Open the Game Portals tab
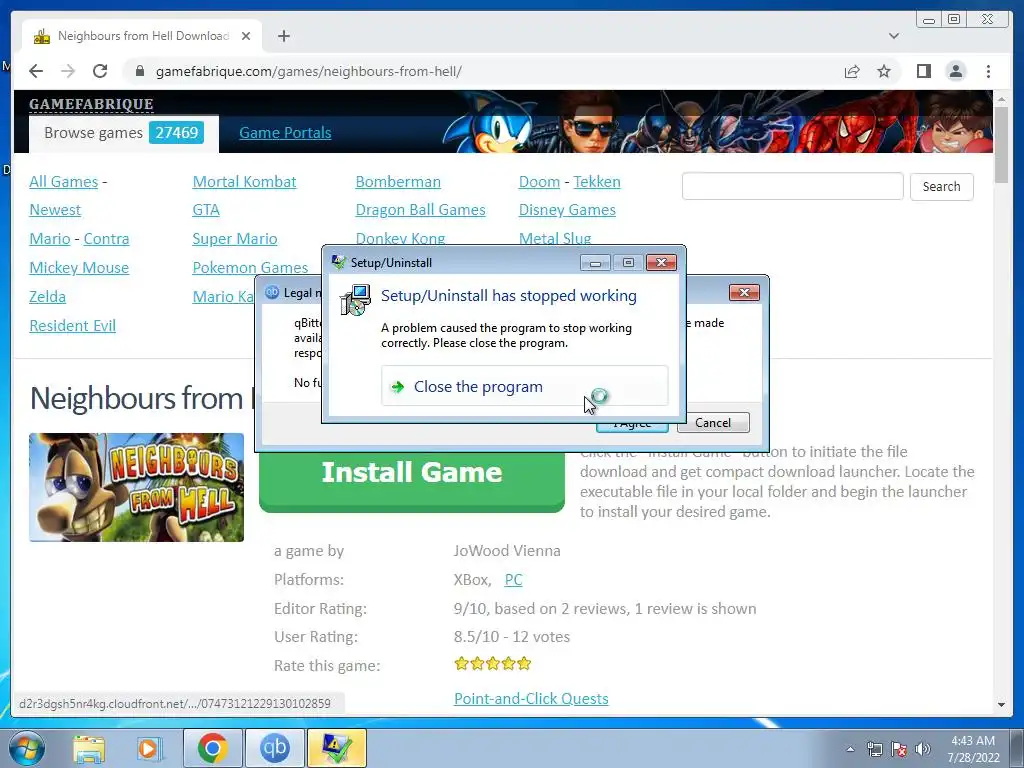Viewport: 1024px width, 768px height. pos(285,133)
